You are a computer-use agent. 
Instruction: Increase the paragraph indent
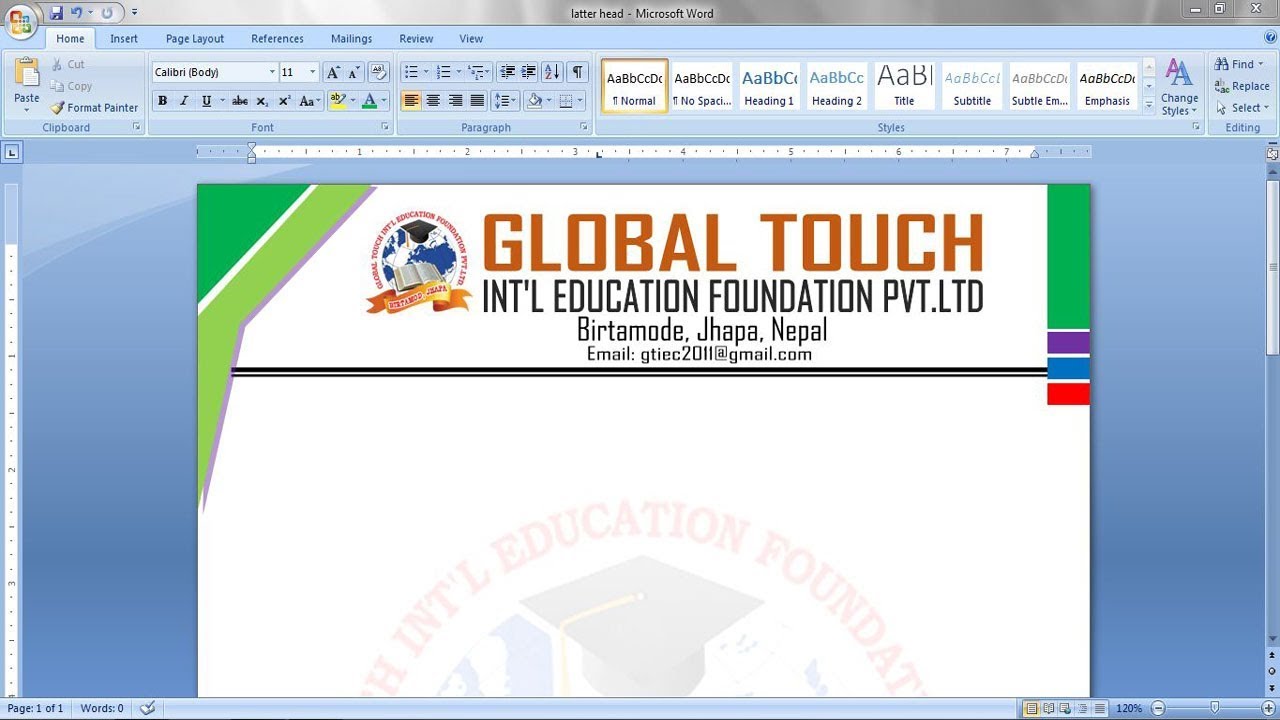529,72
